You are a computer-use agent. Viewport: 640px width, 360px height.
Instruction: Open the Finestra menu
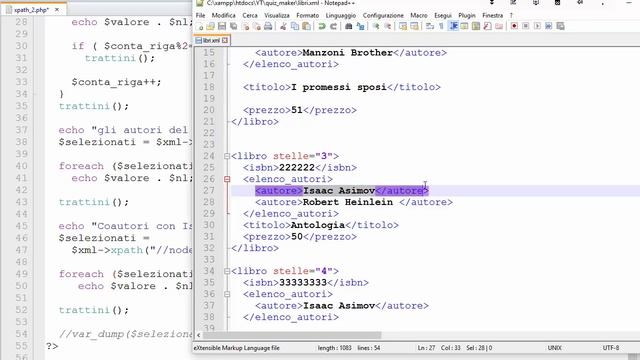pos(492,16)
